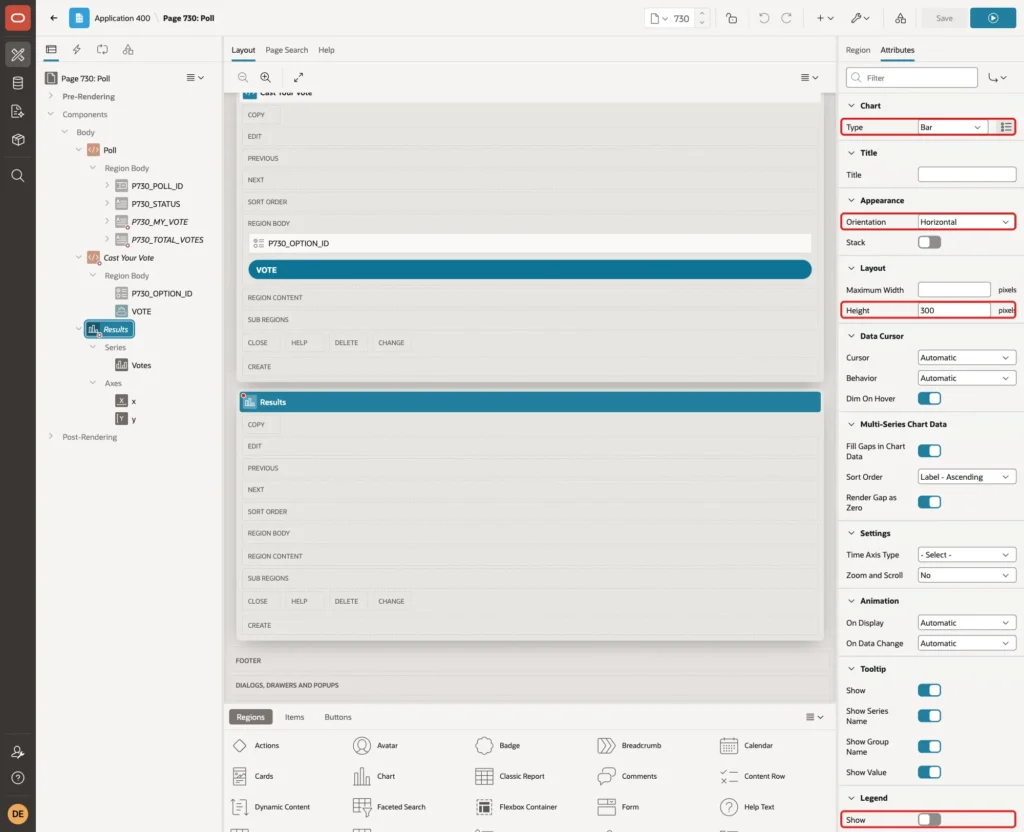This screenshot has width=1024, height=832.
Task: Open the Oracle home logo
Action: [x=18, y=18]
